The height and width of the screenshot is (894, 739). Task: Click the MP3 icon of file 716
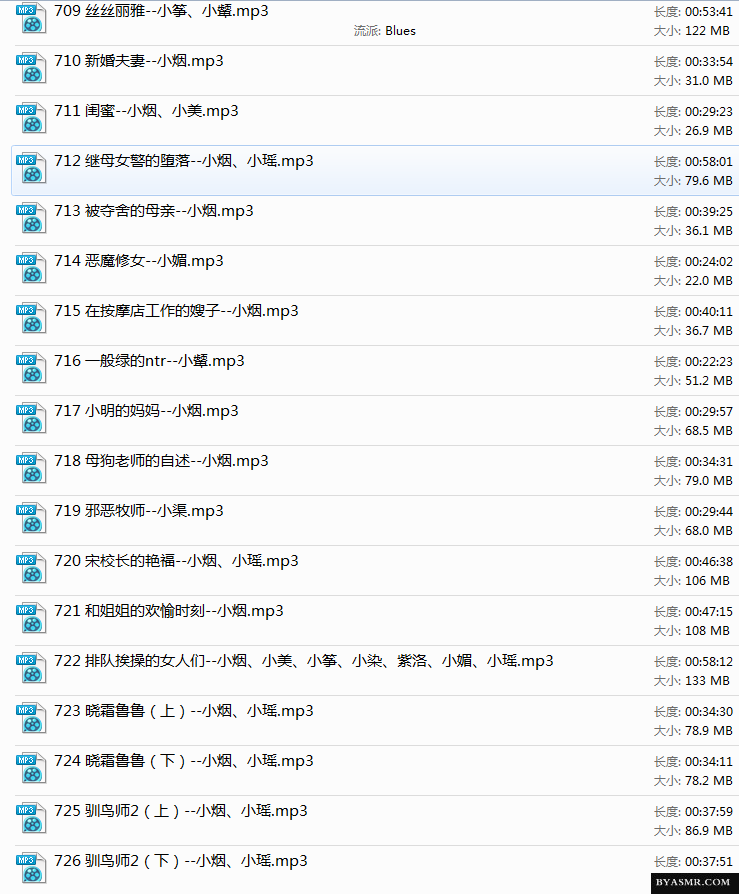coord(31,369)
